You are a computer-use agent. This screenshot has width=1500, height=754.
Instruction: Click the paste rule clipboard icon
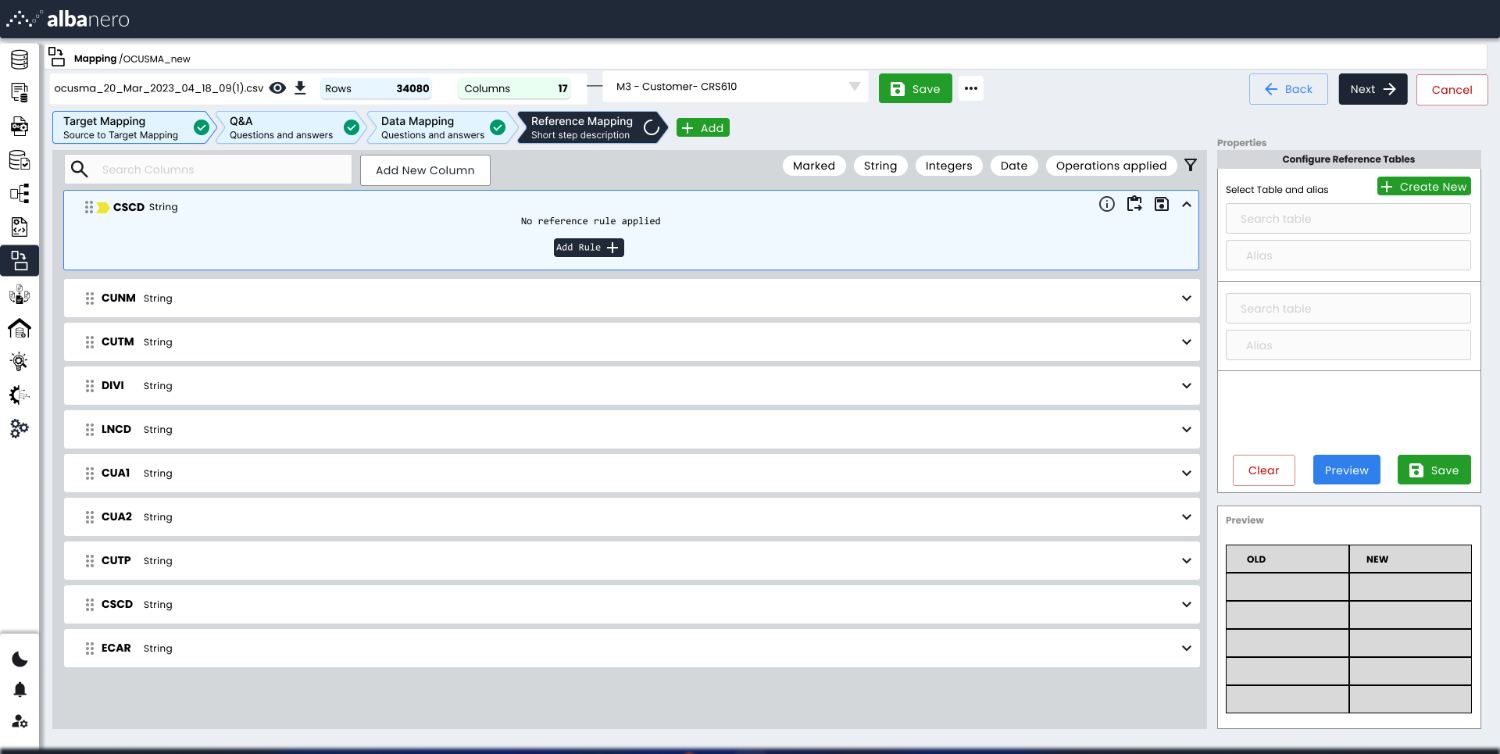1134,204
